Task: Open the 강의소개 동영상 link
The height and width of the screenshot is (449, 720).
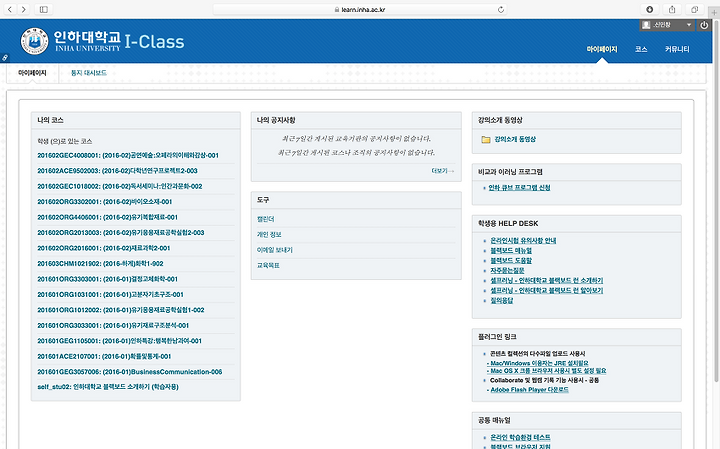Action: click(x=515, y=139)
